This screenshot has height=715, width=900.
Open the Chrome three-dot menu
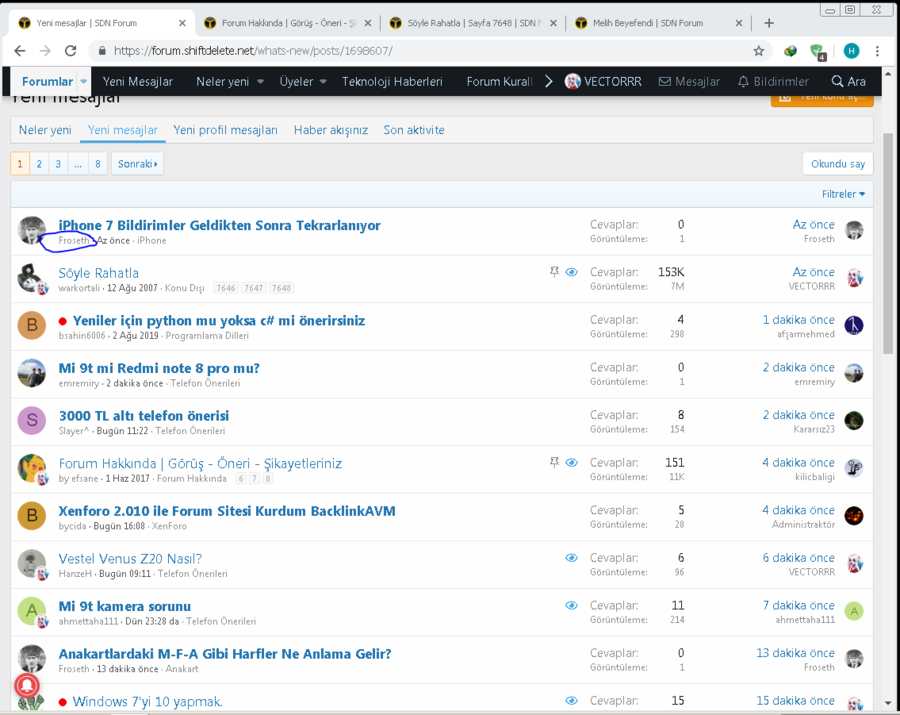click(x=877, y=51)
